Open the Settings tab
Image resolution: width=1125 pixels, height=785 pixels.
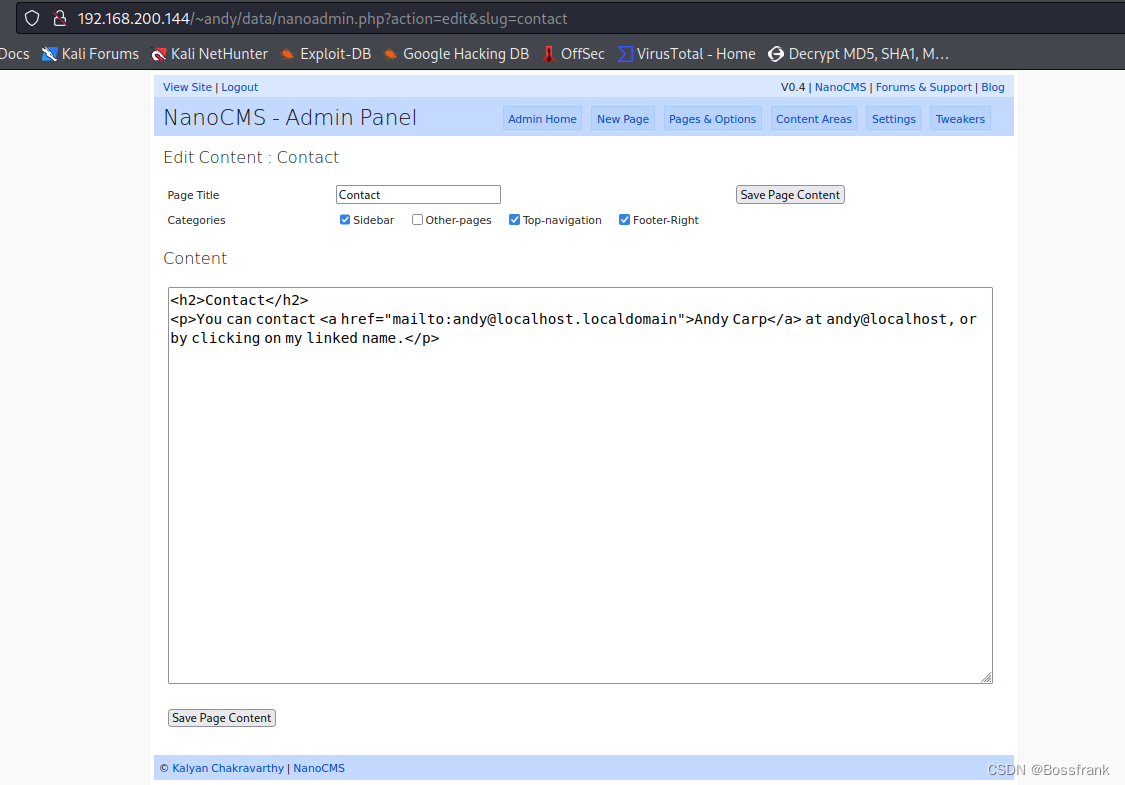click(893, 119)
